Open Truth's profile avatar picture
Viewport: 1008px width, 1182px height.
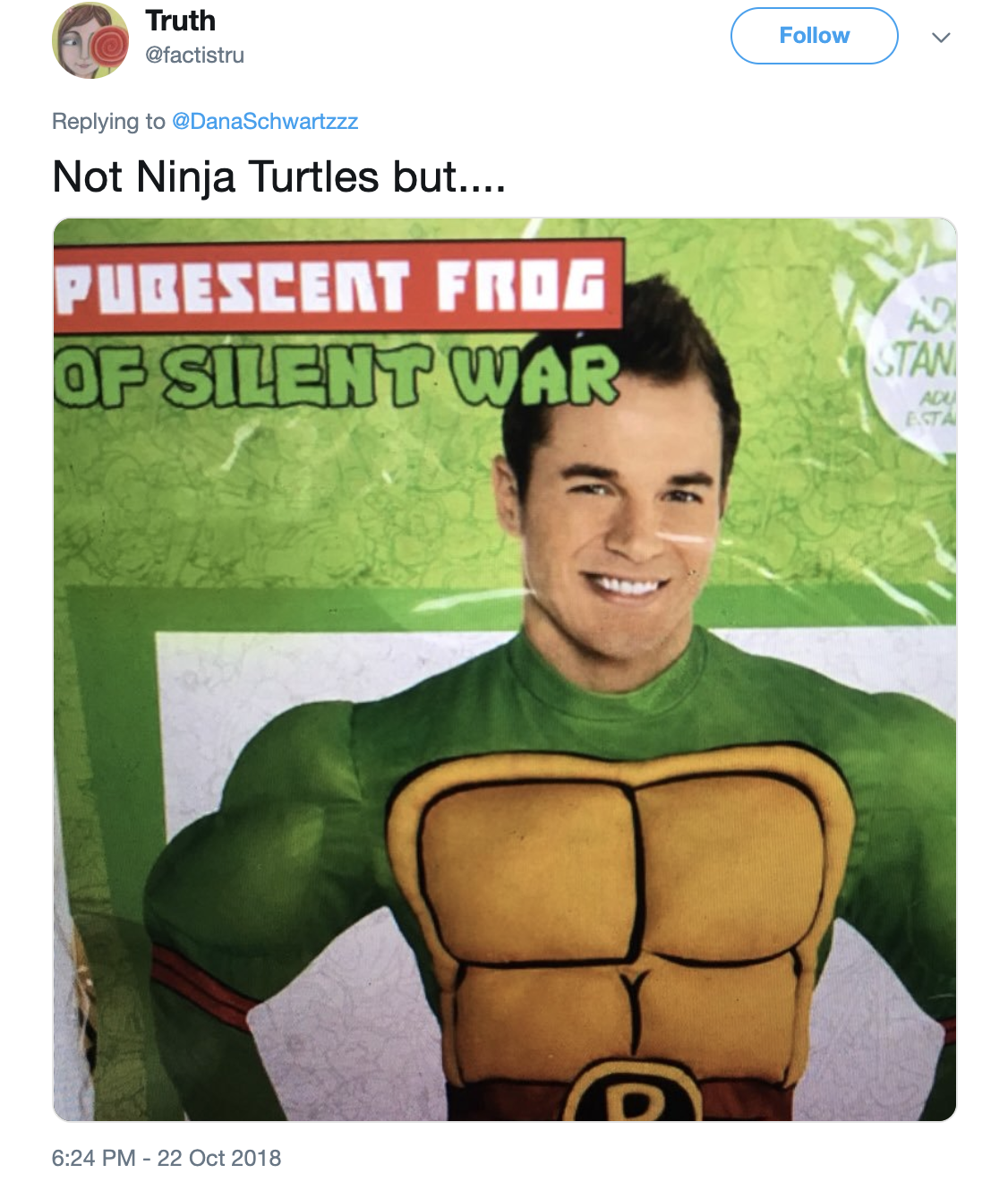pos(90,40)
